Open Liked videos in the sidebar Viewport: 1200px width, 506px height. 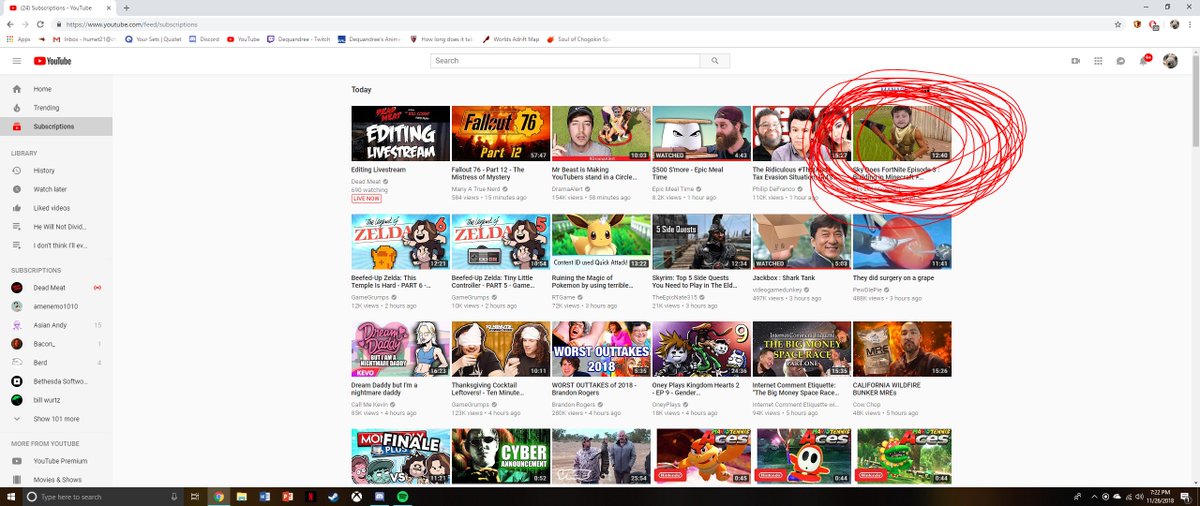click(x=56, y=208)
